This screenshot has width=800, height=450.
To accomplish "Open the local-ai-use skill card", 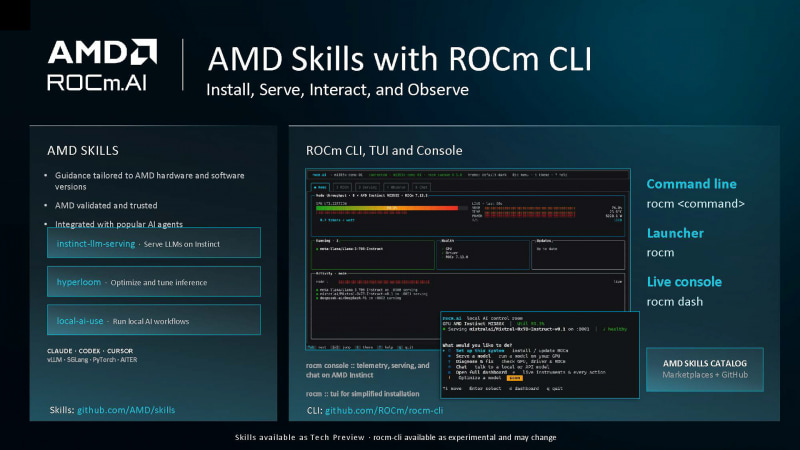I will coord(154,320).
